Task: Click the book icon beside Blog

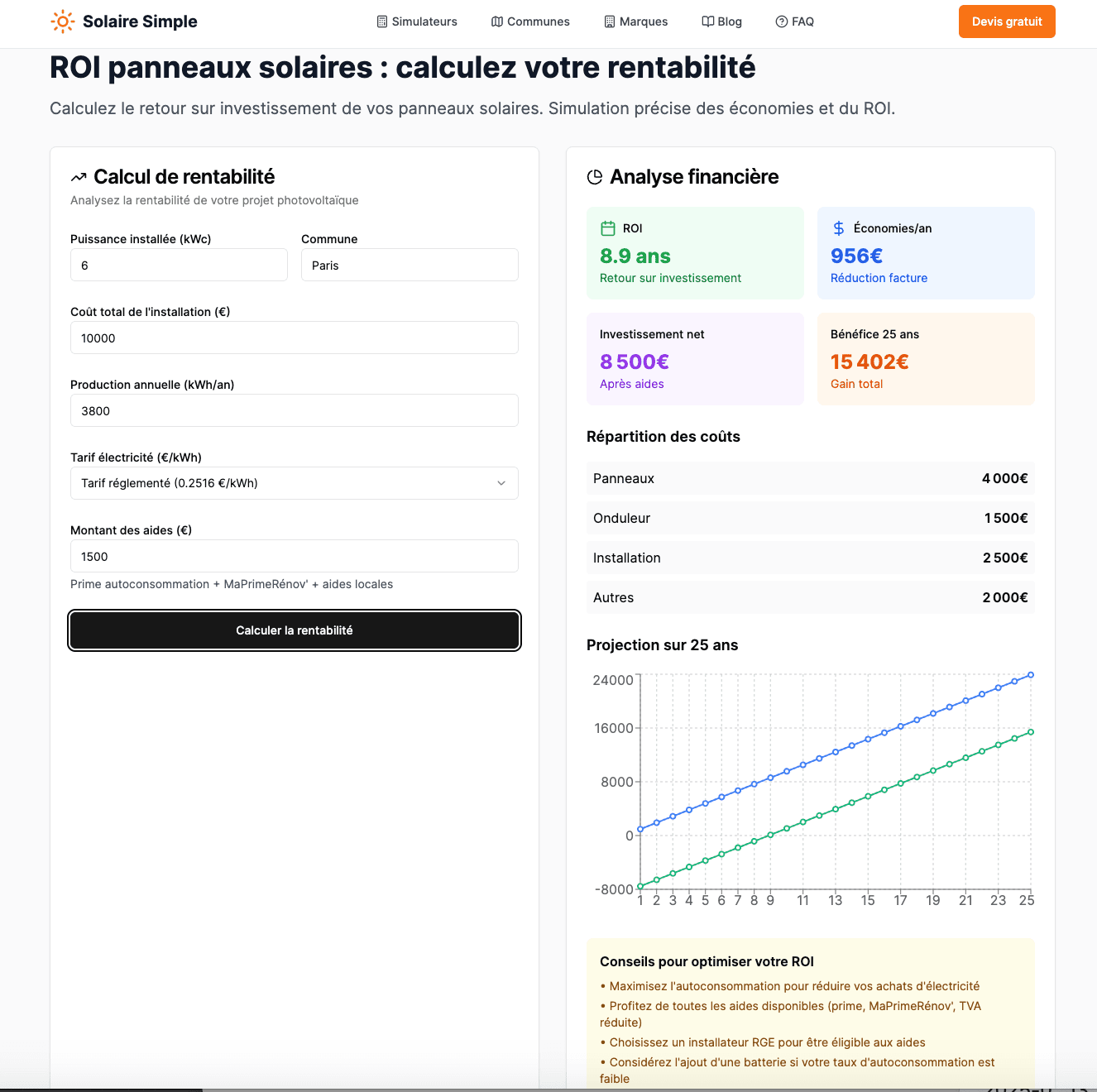Action: click(708, 22)
